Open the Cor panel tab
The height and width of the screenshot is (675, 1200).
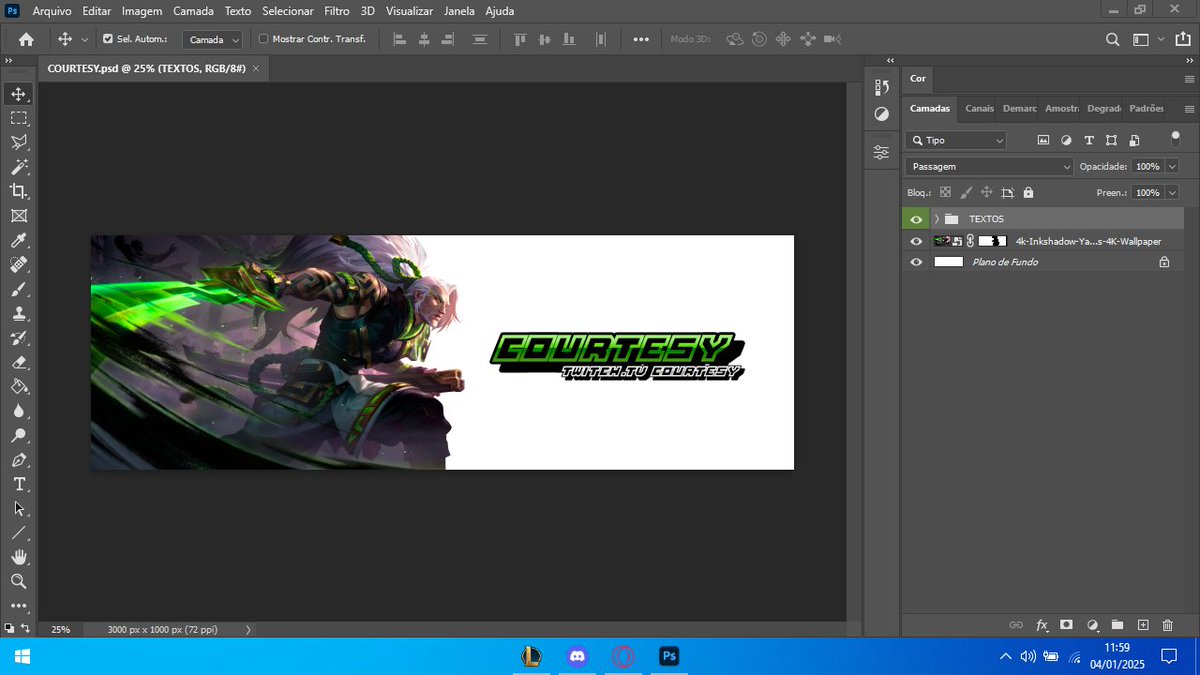[x=918, y=78]
